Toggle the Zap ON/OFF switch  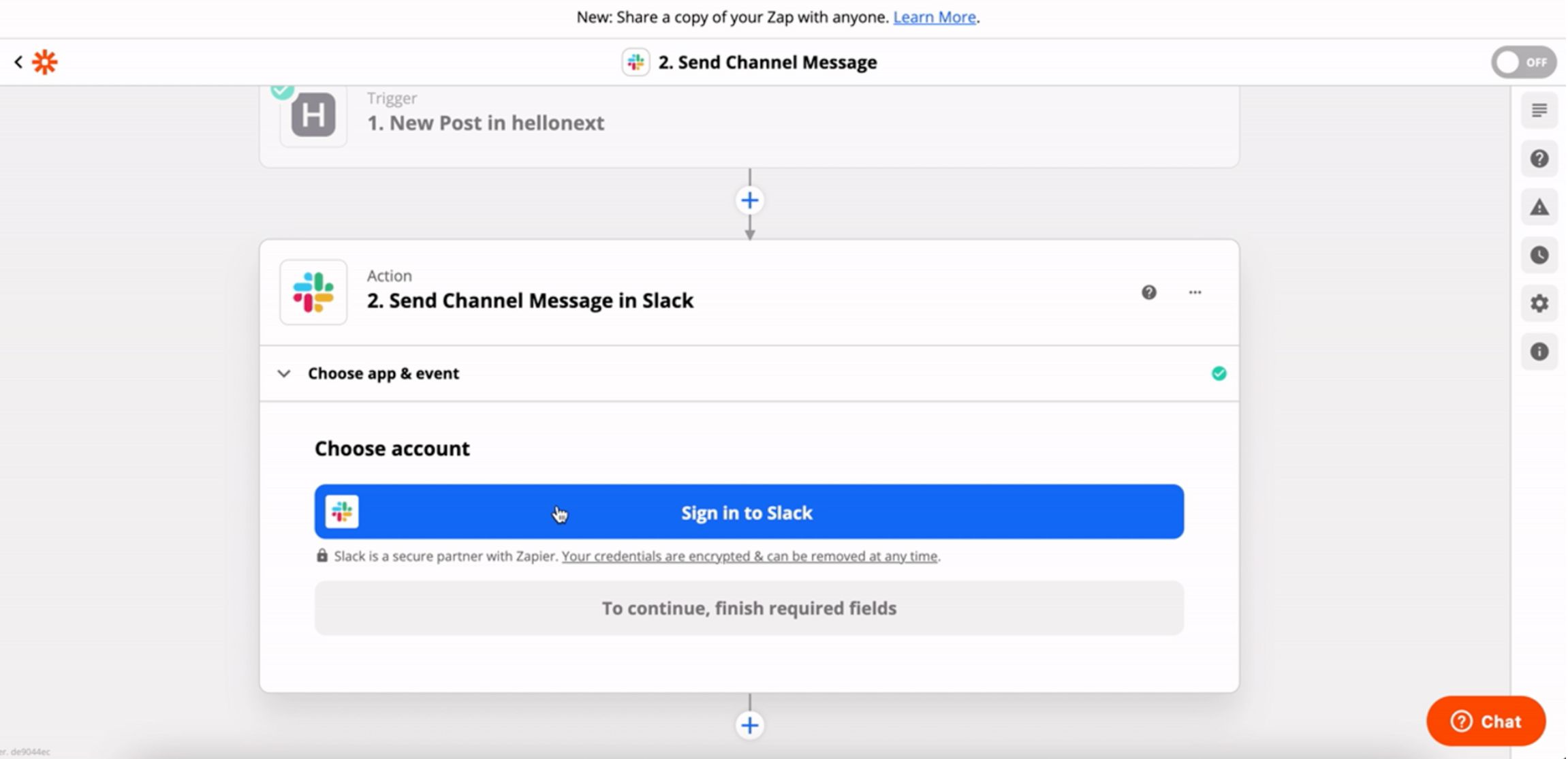pos(1524,63)
